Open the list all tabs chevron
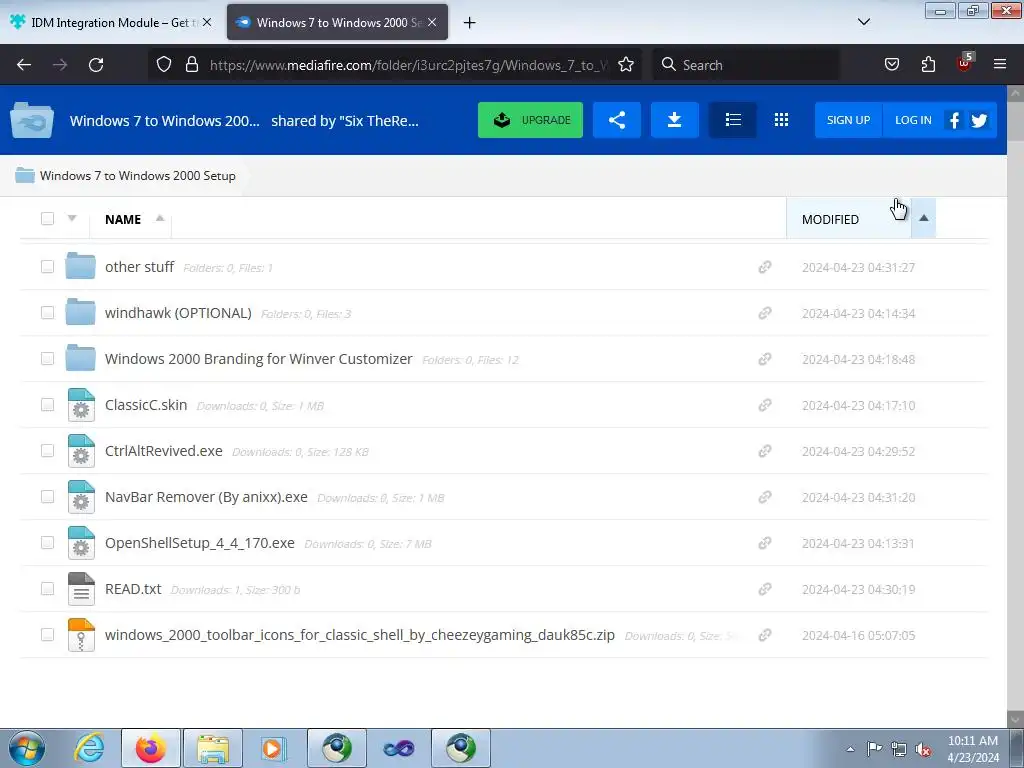 (x=863, y=22)
